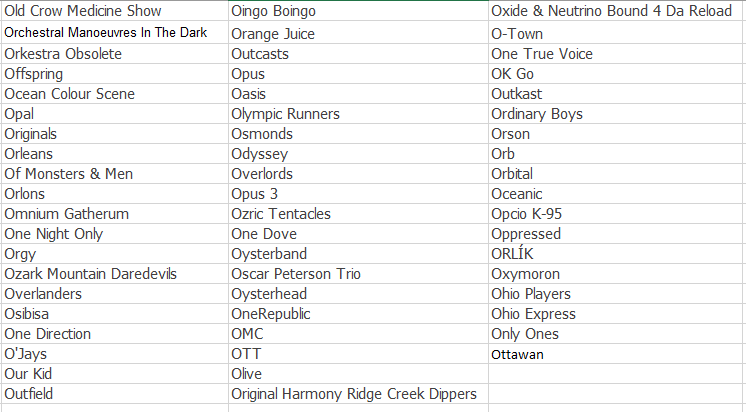Select the Oingo Boingo cell
This screenshot has height=412, width=746.
358,11
